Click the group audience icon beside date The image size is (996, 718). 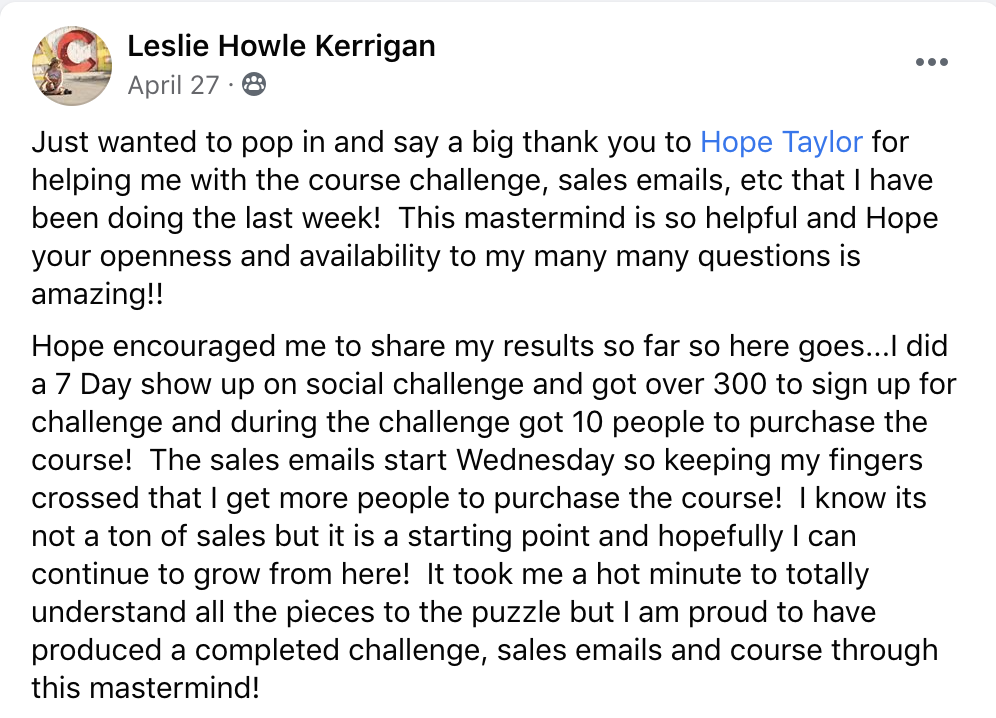click(x=254, y=85)
